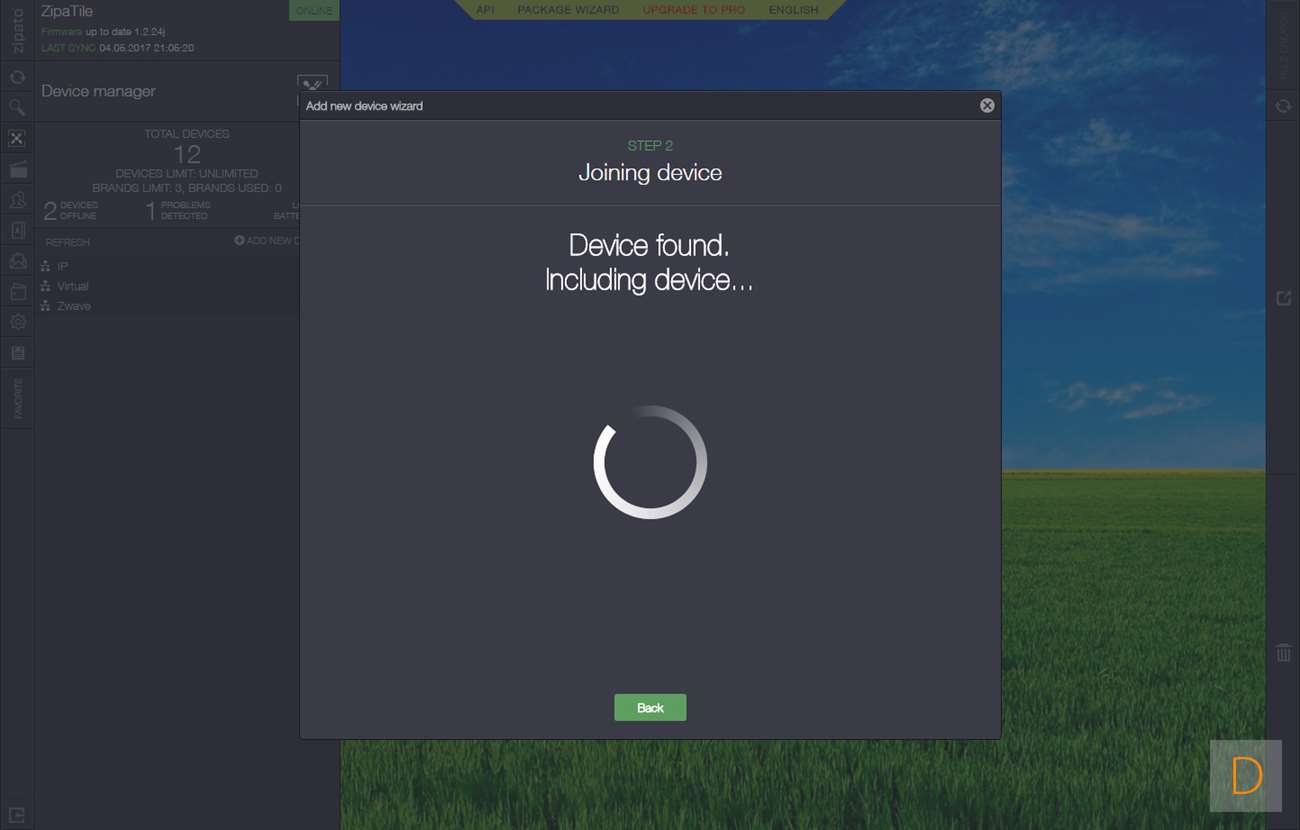Viewport: 1300px width, 830px height.
Task: Open the English language menu
Action: [793, 10]
